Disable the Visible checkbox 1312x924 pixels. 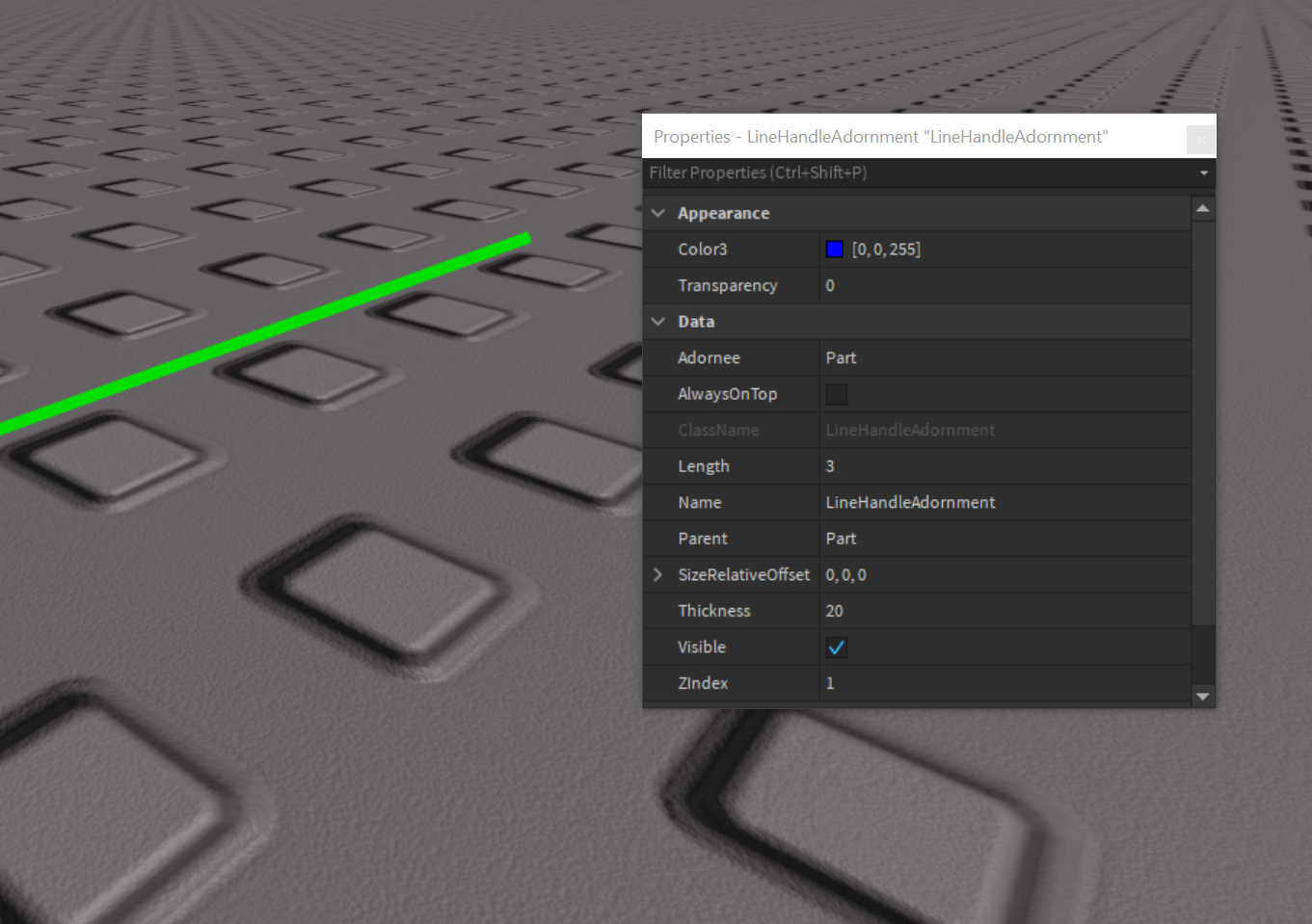tap(836, 647)
